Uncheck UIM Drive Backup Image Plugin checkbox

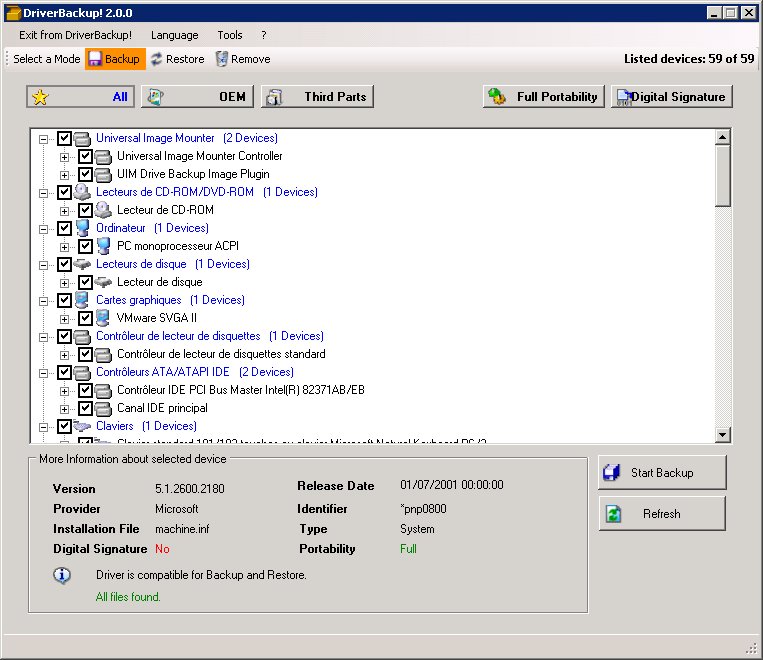point(85,174)
